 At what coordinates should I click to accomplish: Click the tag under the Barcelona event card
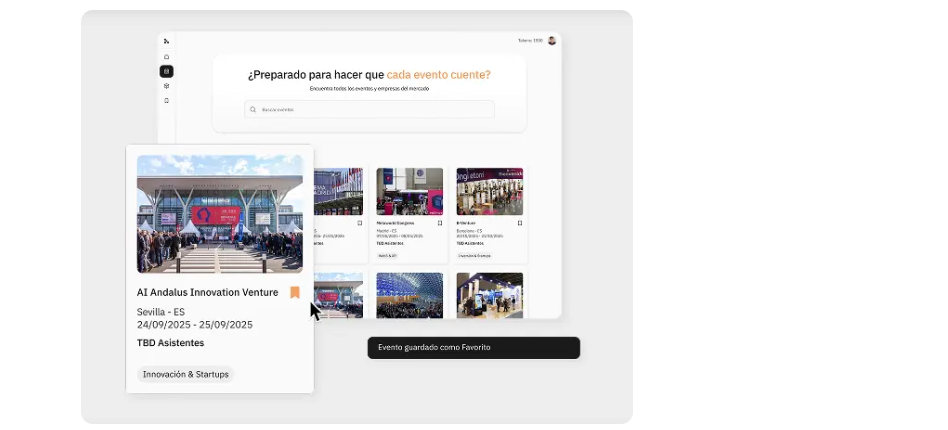pos(475,256)
